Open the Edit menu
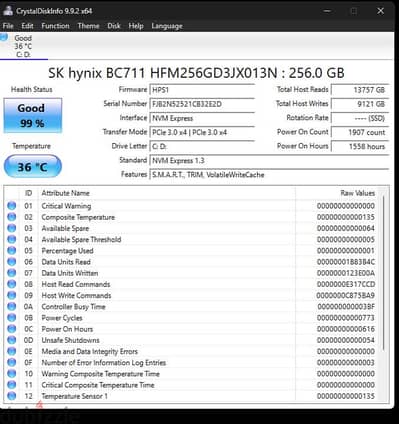The height and width of the screenshot is (424, 399). tap(27, 26)
